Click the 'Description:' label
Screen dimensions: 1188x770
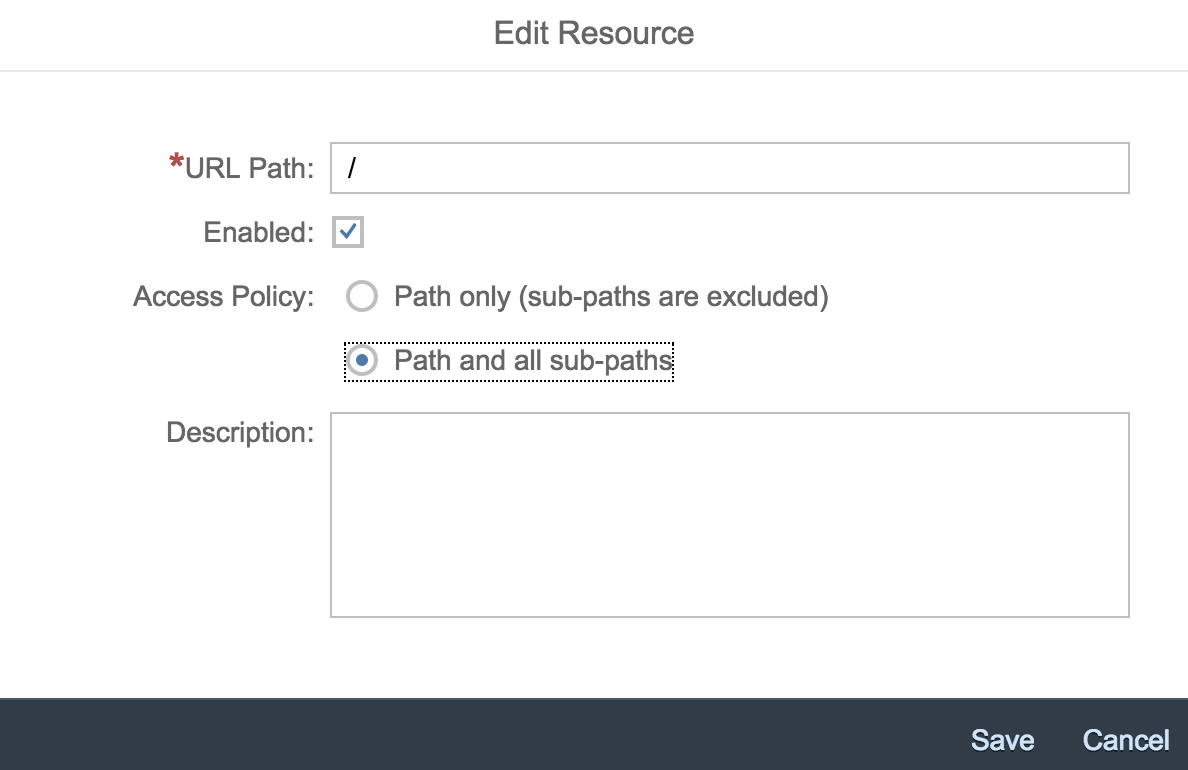(240, 433)
